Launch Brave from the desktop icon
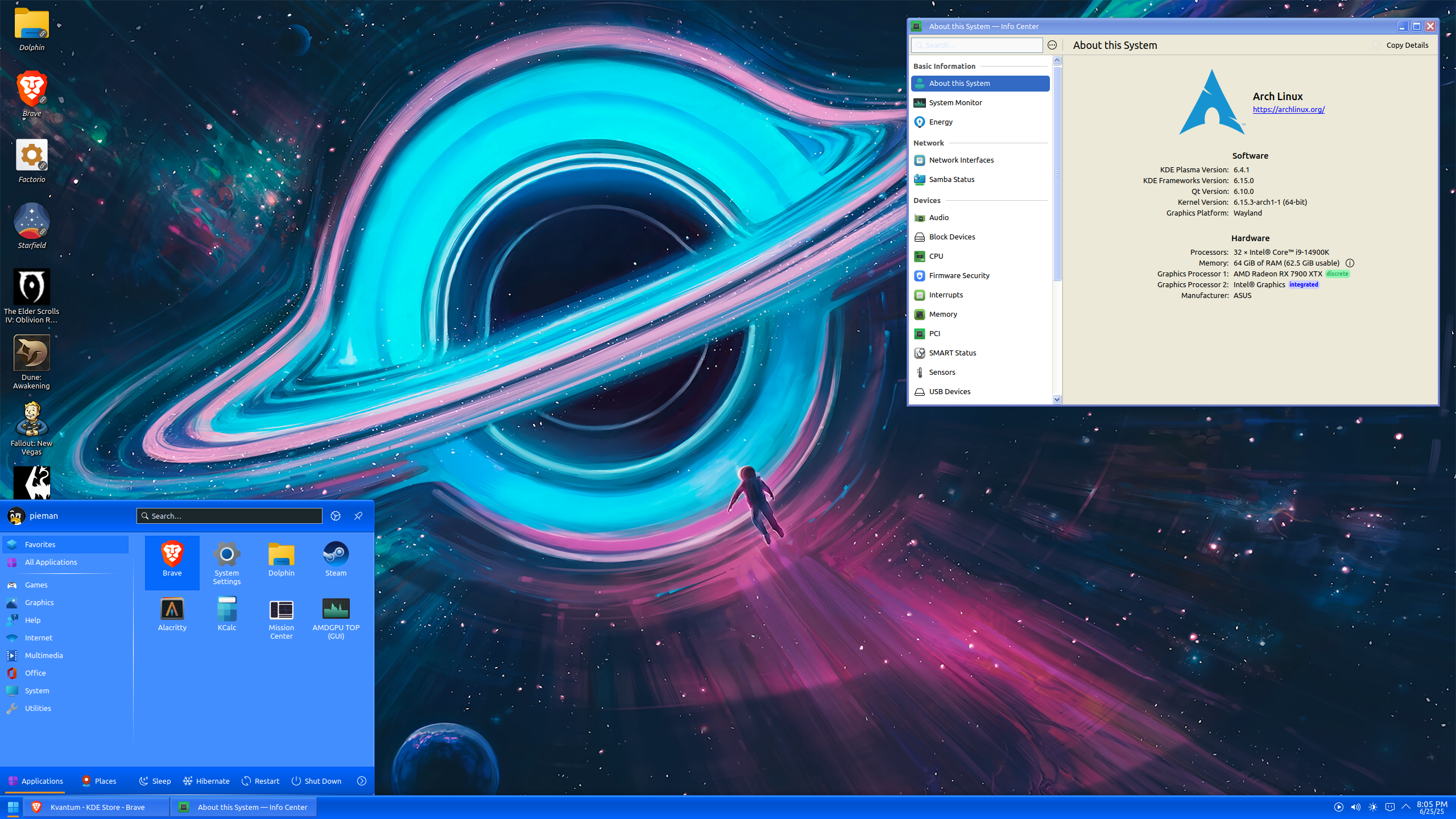 32,94
